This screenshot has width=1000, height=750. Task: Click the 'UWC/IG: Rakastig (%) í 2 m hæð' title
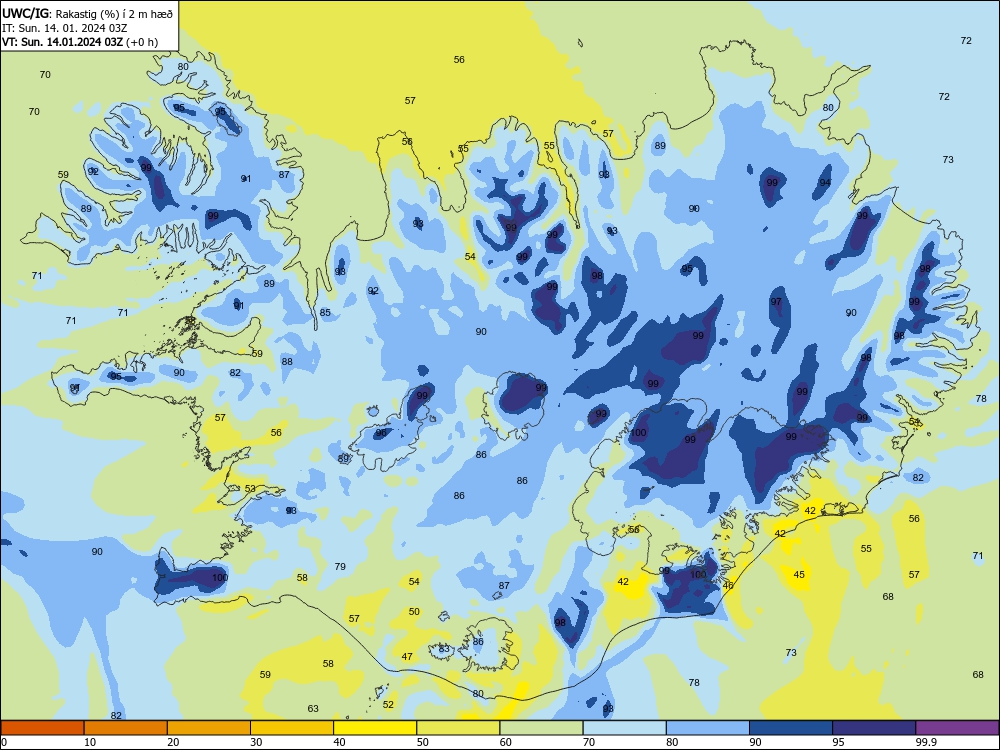pos(87,13)
